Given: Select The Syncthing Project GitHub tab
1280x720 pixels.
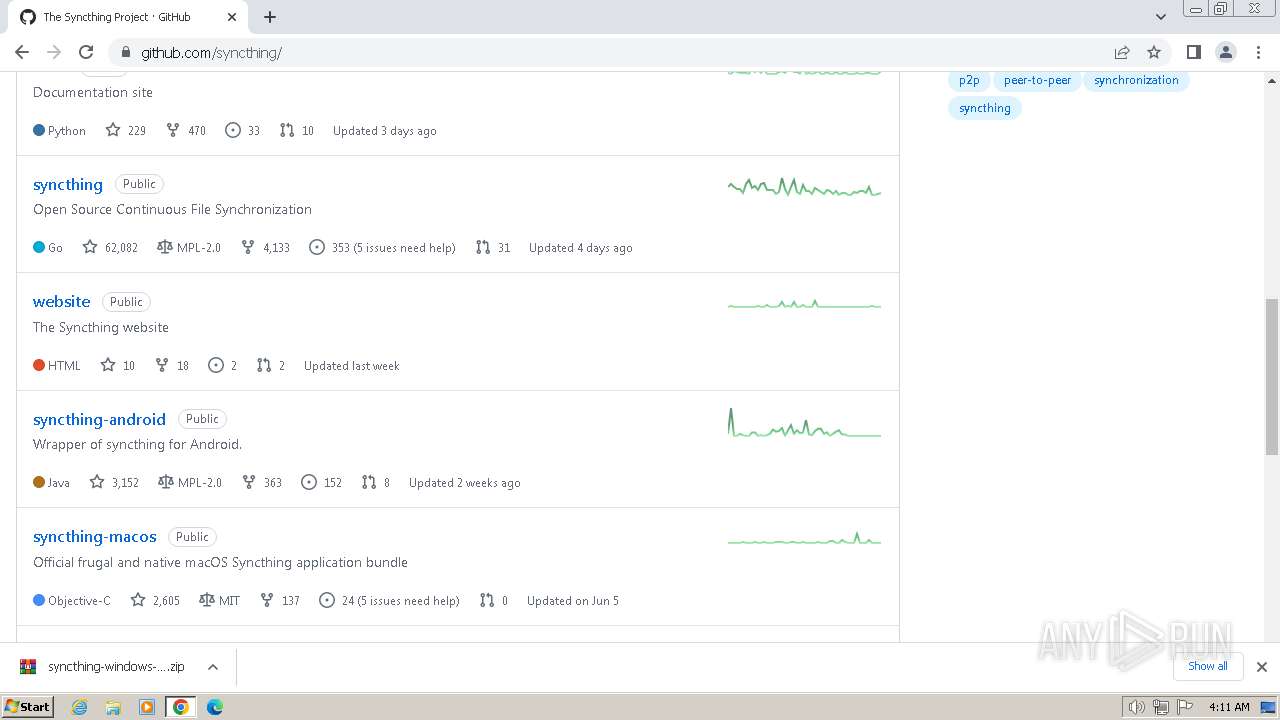Looking at the screenshot, I should pyautogui.click(x=127, y=17).
